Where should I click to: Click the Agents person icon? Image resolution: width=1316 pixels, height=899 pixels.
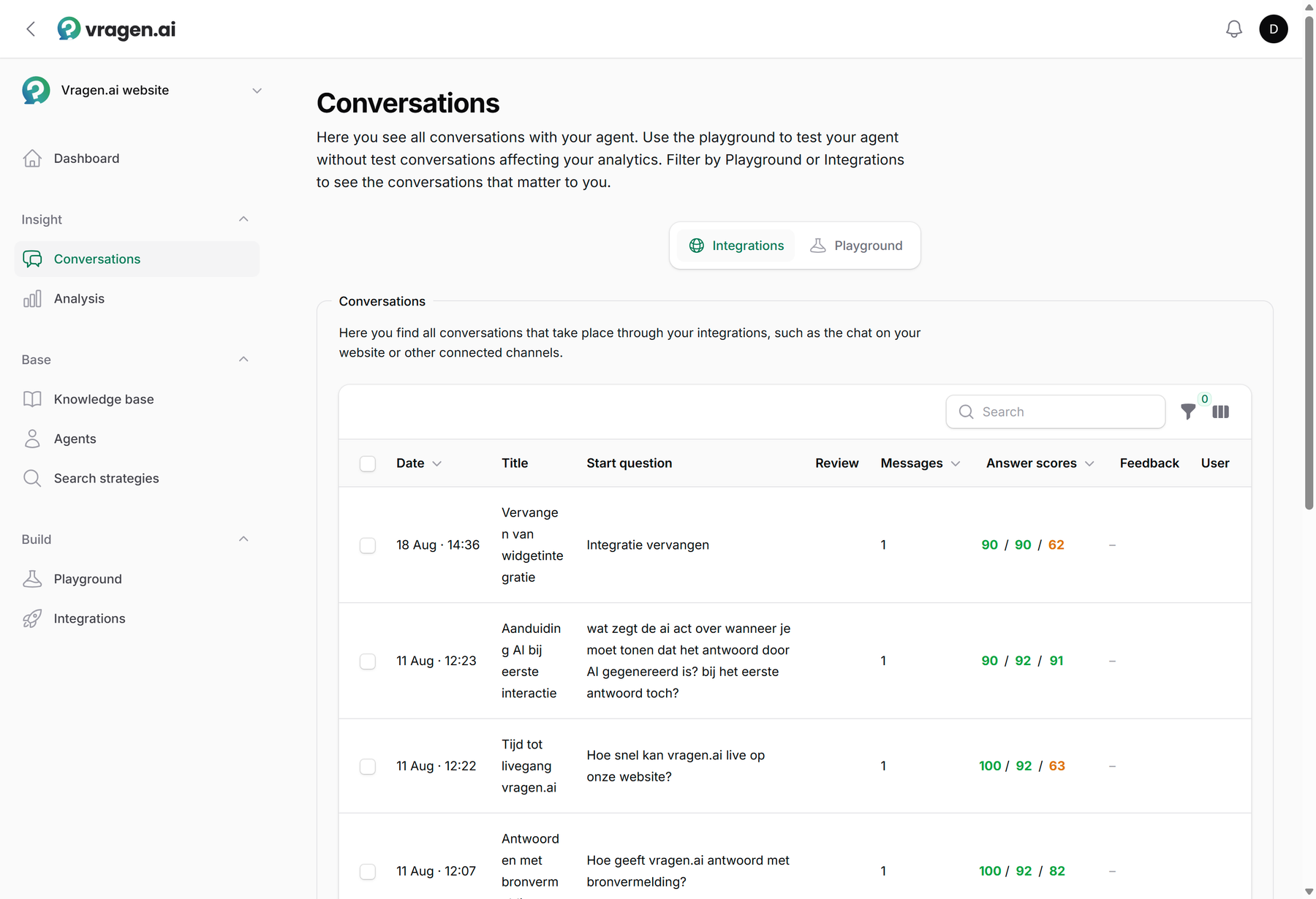[x=32, y=439]
